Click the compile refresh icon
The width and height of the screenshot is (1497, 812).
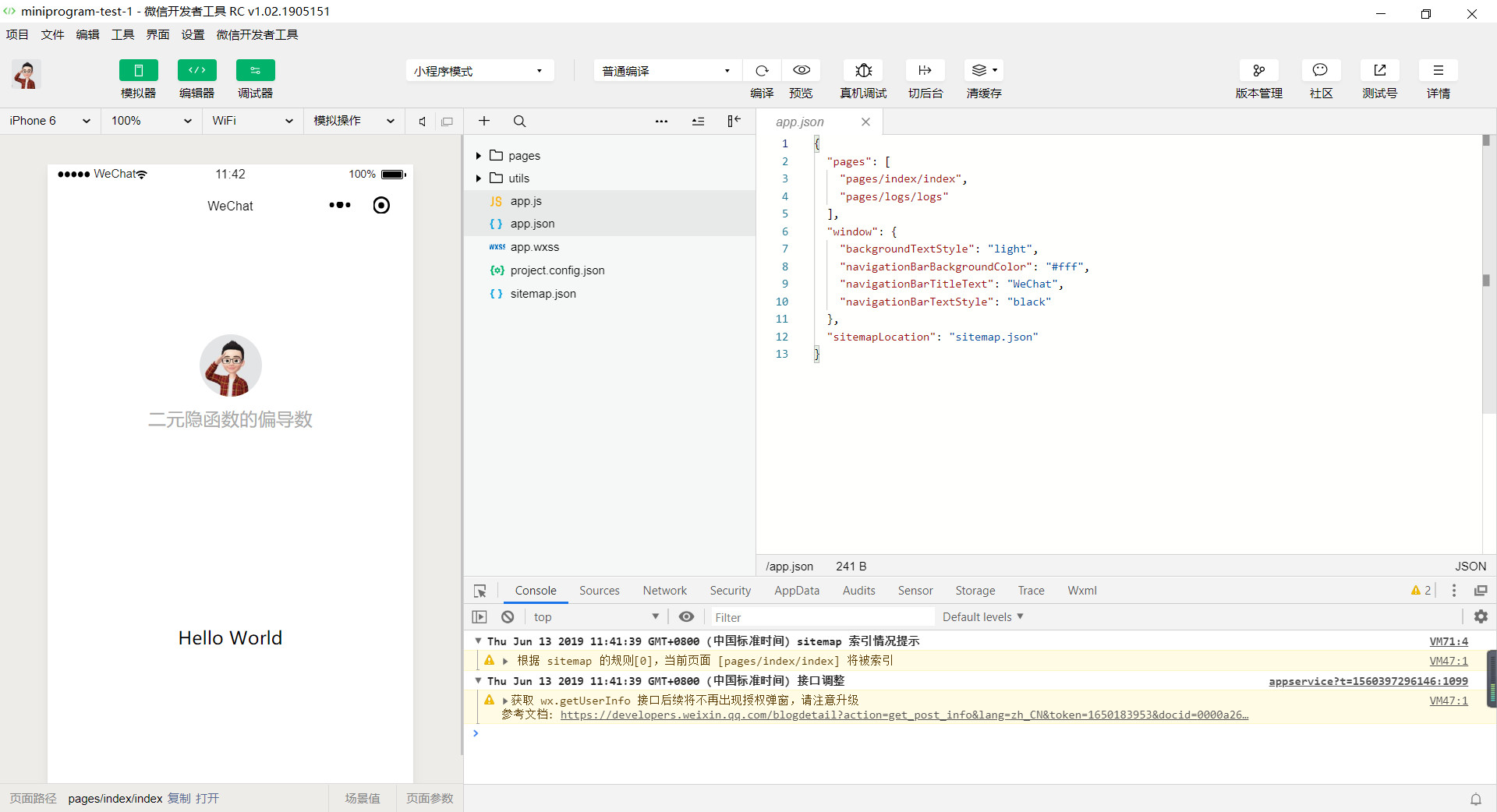pyautogui.click(x=762, y=70)
